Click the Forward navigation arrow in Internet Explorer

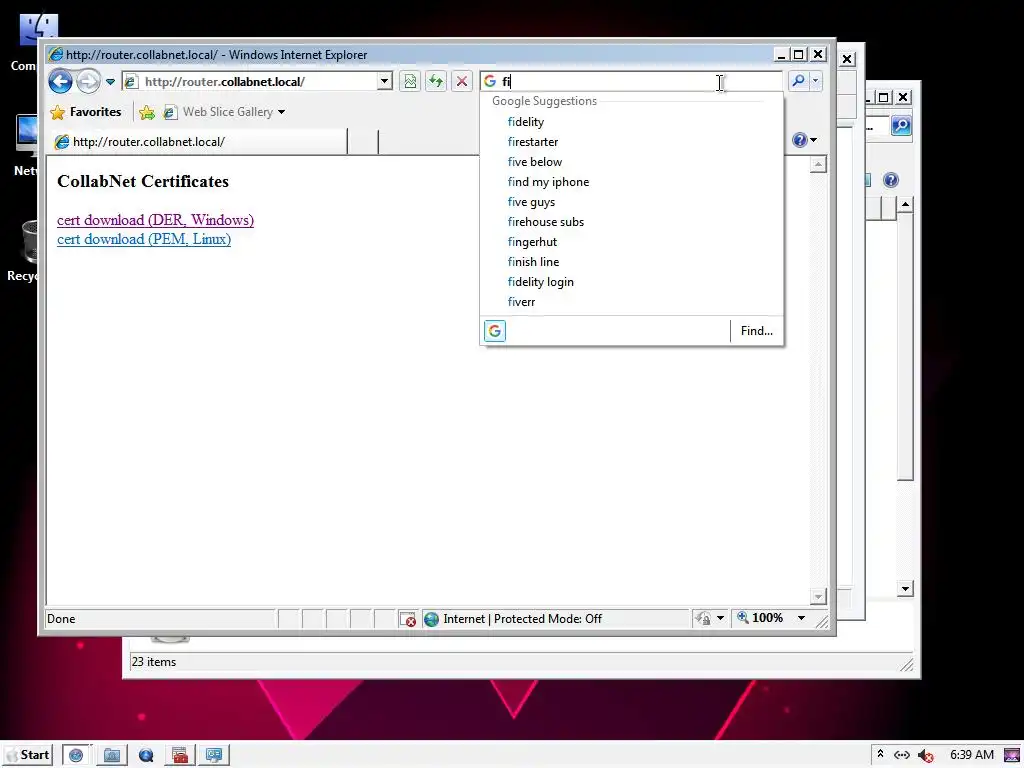[88, 82]
